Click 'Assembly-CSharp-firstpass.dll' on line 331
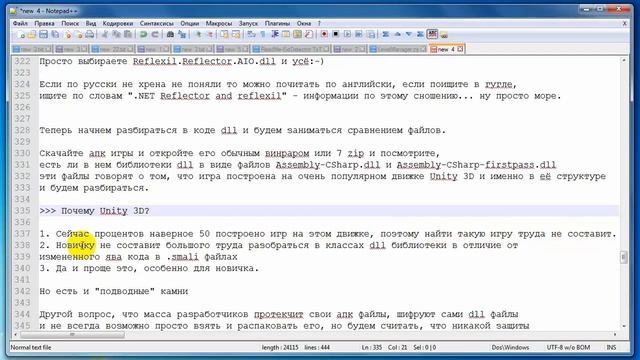 pos(476,165)
